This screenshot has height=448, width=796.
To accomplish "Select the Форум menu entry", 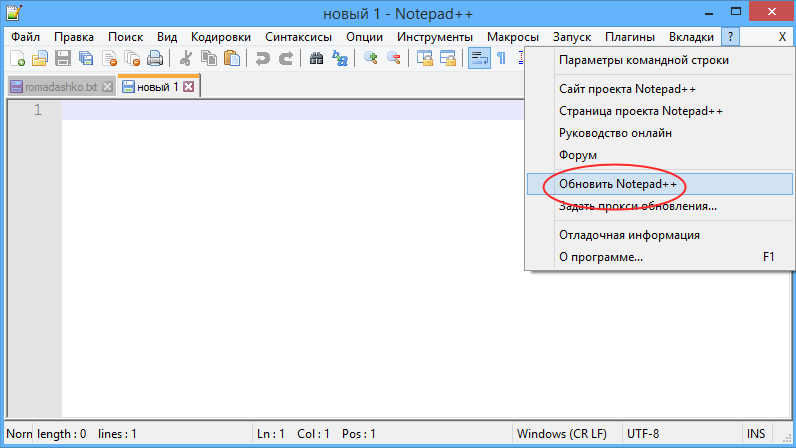I will [x=660, y=155].
